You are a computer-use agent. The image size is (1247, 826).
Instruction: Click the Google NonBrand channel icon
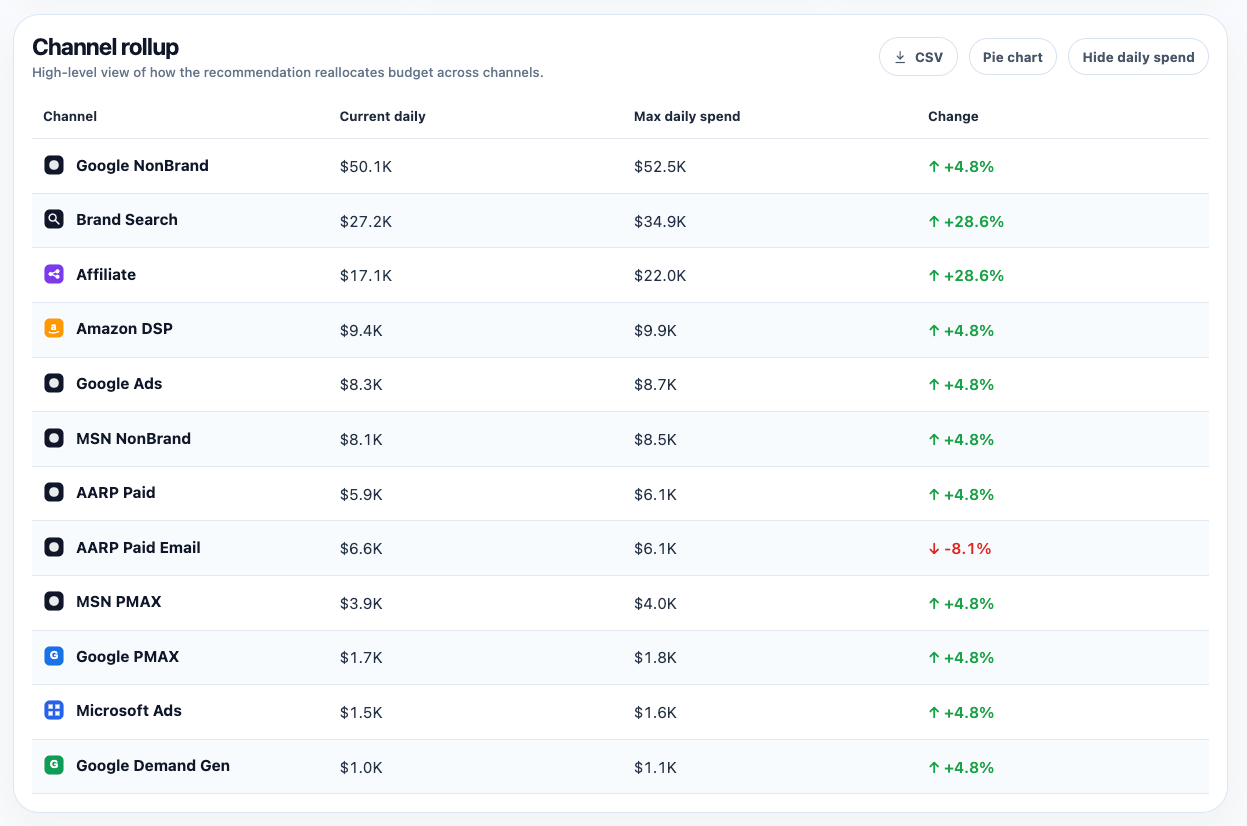54,165
